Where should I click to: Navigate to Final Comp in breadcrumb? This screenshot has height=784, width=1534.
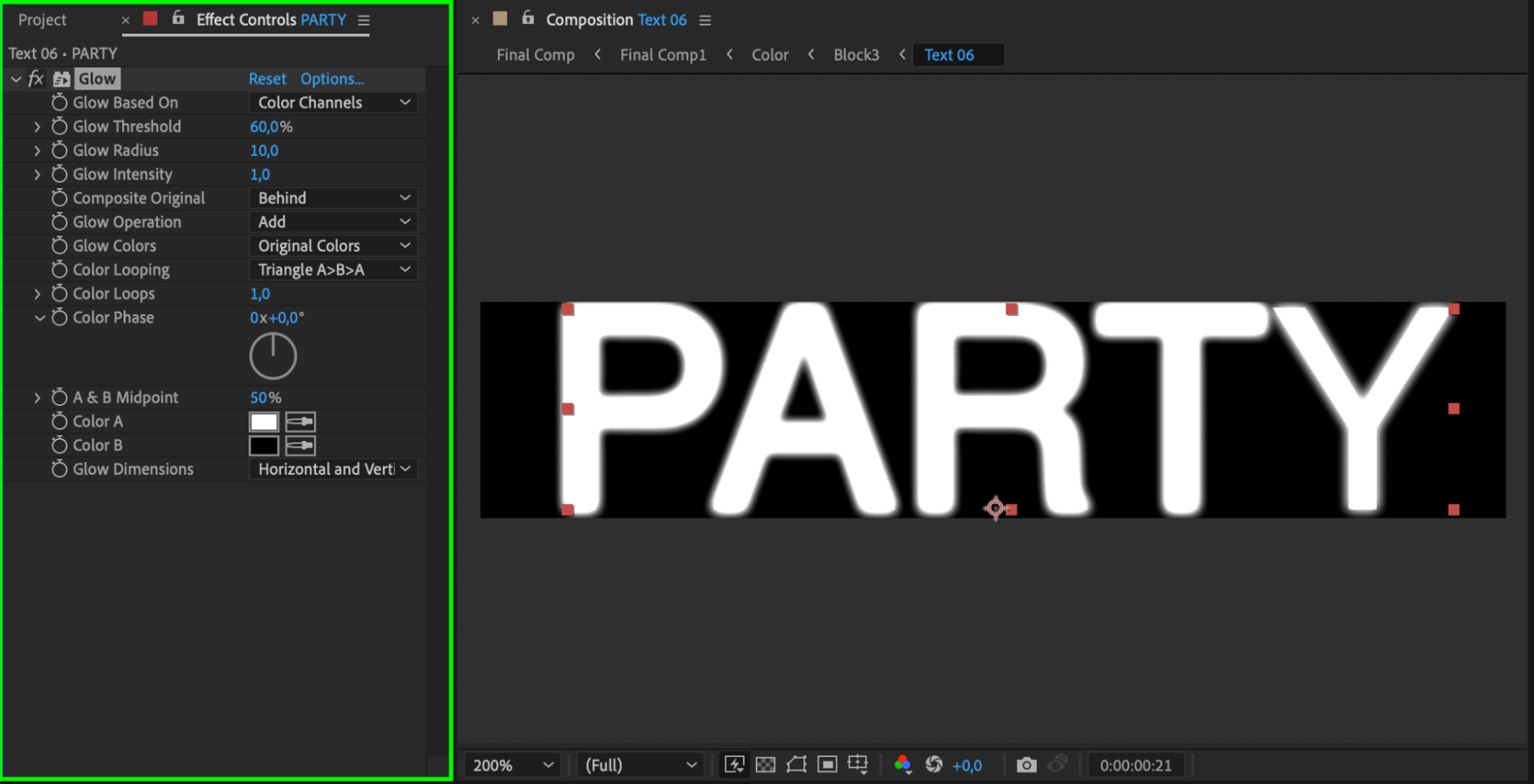[x=535, y=55]
